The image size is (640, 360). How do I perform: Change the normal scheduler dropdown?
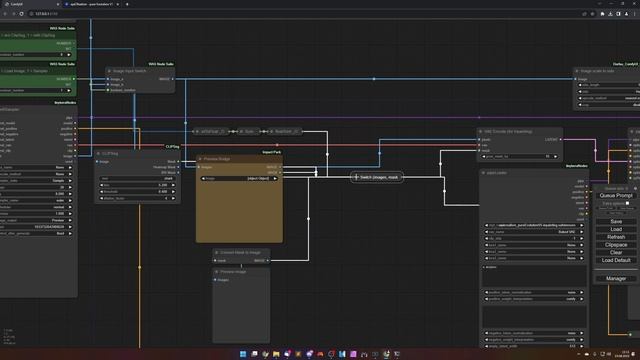click(36, 207)
